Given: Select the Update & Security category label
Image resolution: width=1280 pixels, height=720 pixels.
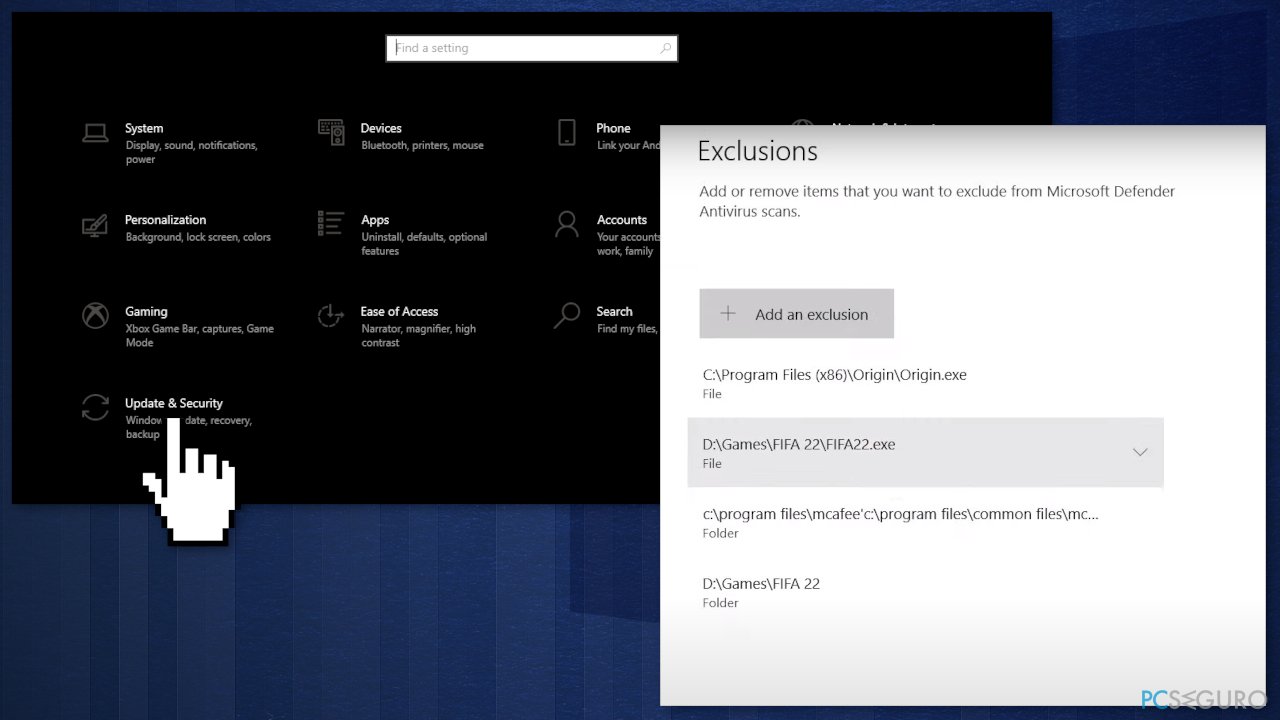Looking at the screenshot, I should tap(173, 403).
